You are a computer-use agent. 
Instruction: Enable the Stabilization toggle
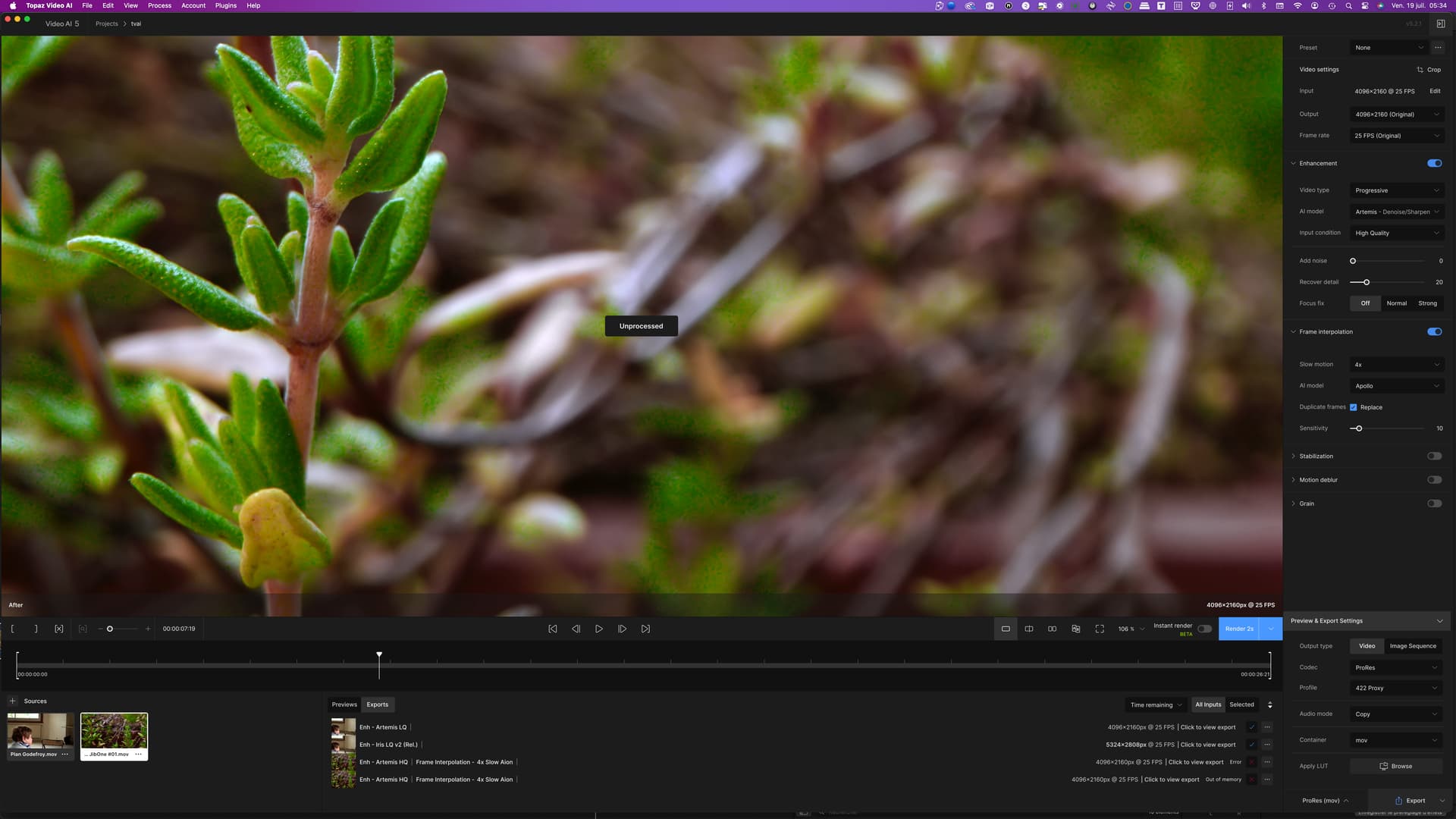pos(1434,456)
